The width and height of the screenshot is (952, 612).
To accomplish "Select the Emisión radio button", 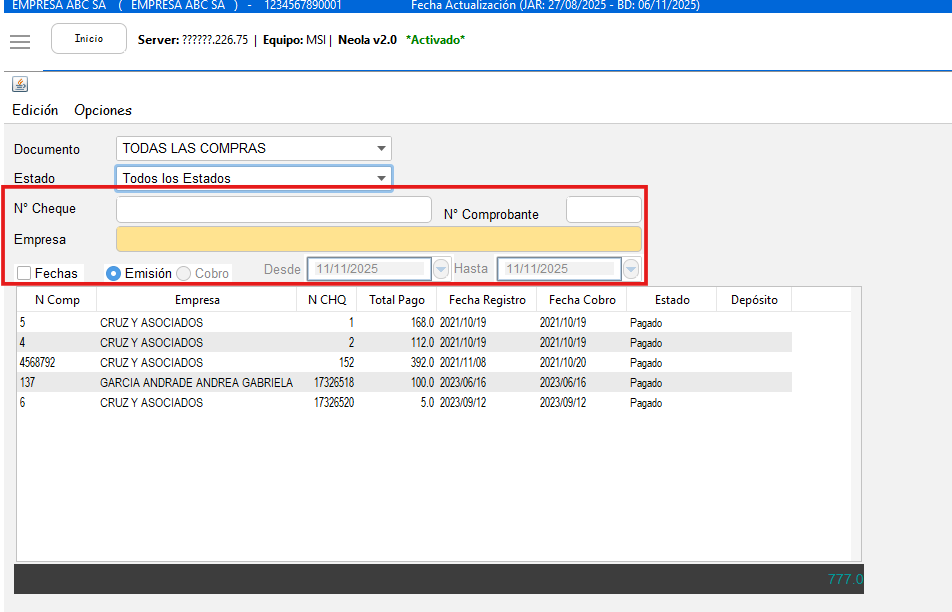I will click(114, 273).
